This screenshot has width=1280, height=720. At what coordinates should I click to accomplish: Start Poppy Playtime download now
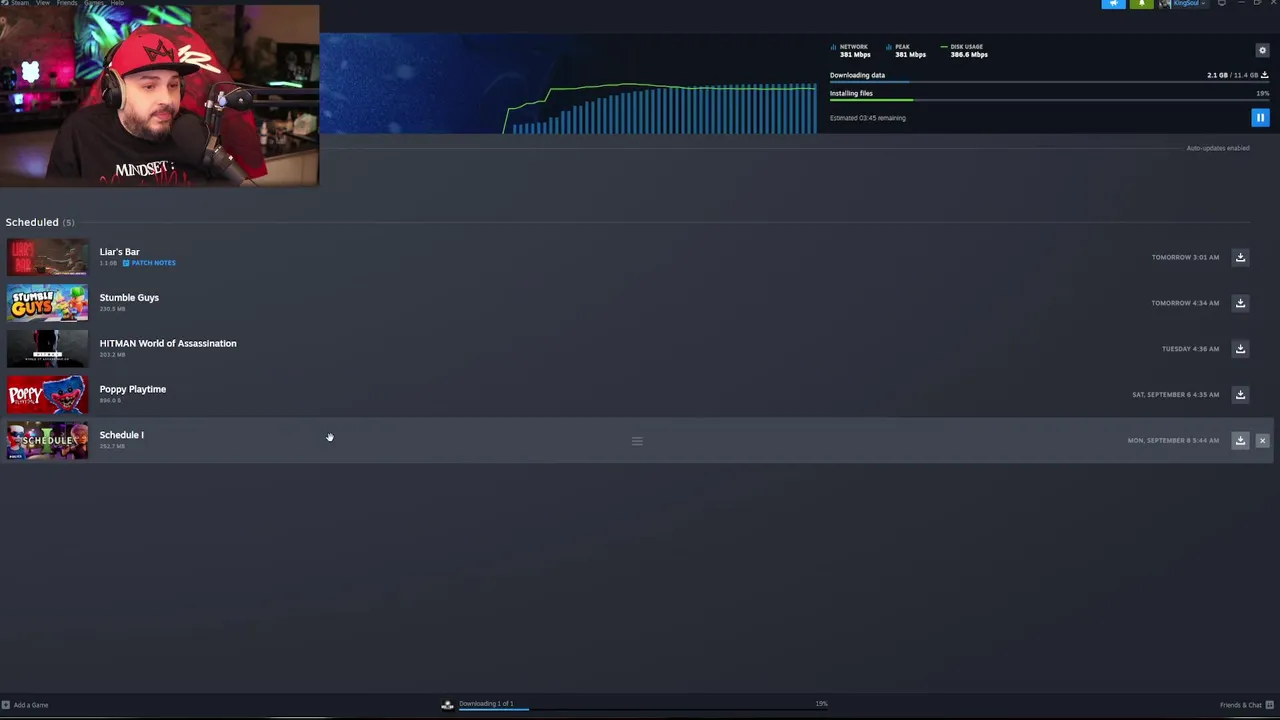click(1240, 394)
